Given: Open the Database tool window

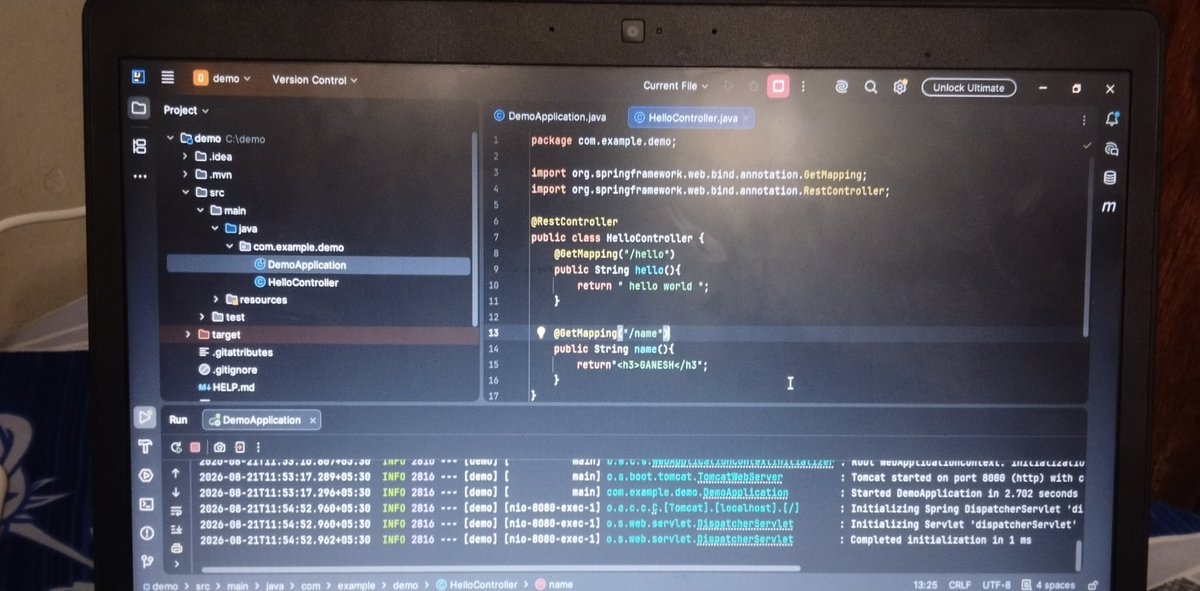Looking at the screenshot, I should click(x=1109, y=178).
